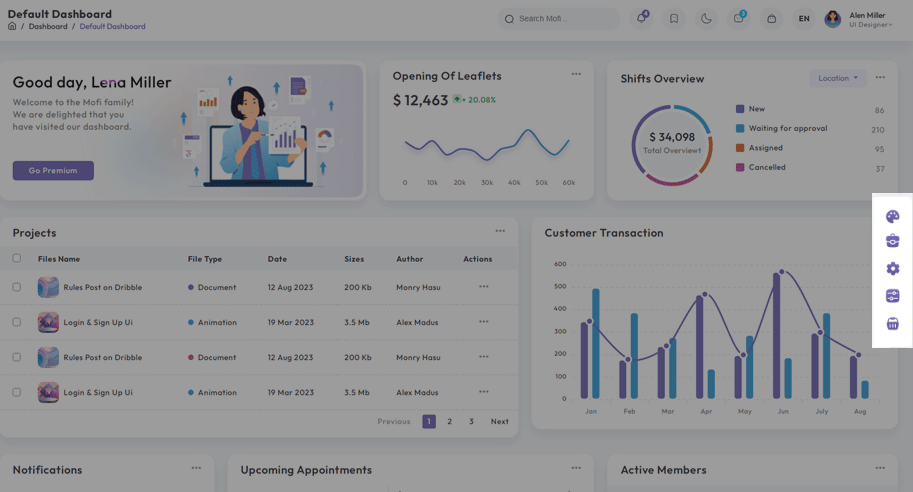Open settings gear in side panel
The height and width of the screenshot is (492, 913).
[x=892, y=268]
